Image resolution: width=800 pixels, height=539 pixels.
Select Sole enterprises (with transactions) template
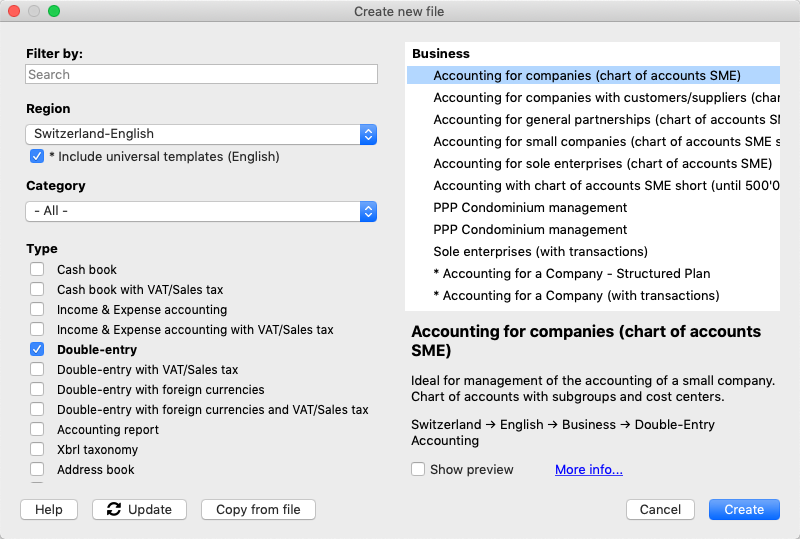(540, 252)
